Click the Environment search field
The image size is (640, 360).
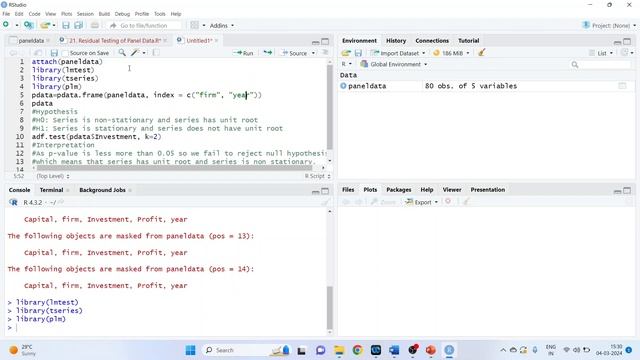pos(600,64)
